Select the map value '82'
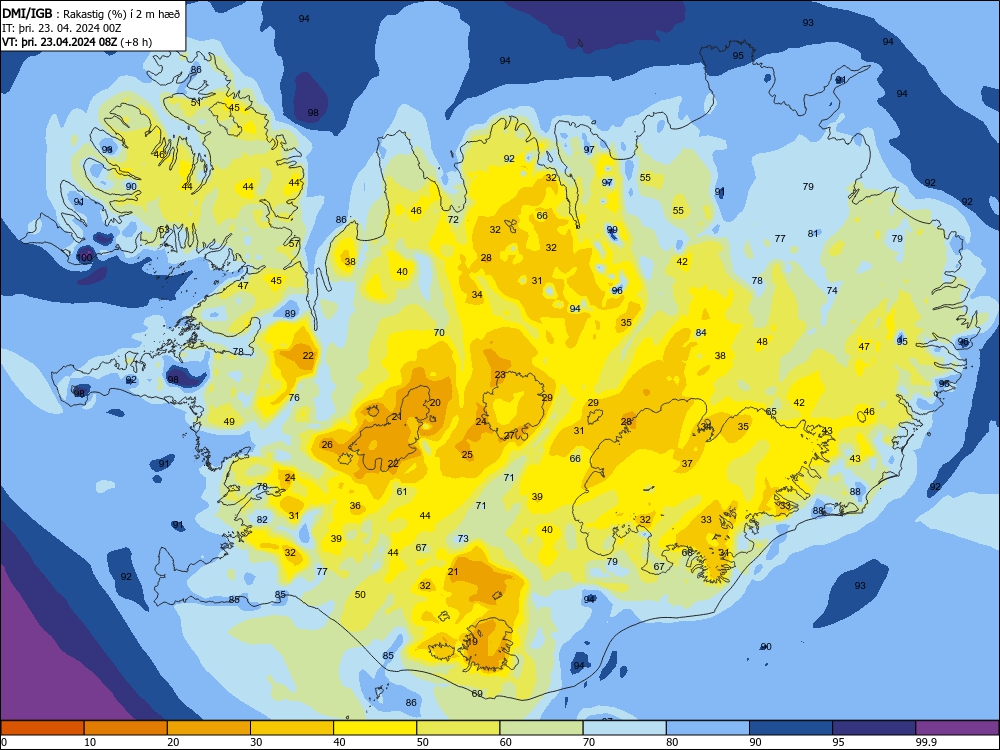This screenshot has height=750, width=1000. pyautogui.click(x=262, y=520)
